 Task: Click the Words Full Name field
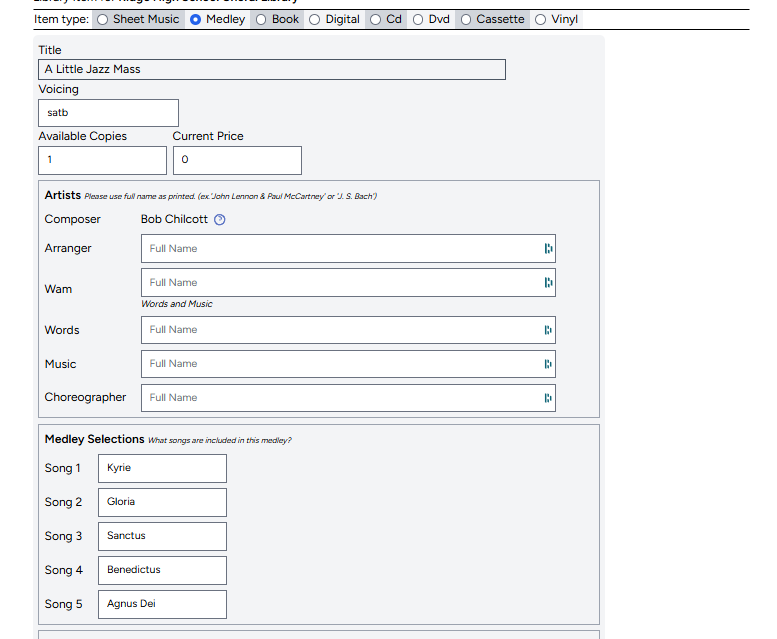348,330
